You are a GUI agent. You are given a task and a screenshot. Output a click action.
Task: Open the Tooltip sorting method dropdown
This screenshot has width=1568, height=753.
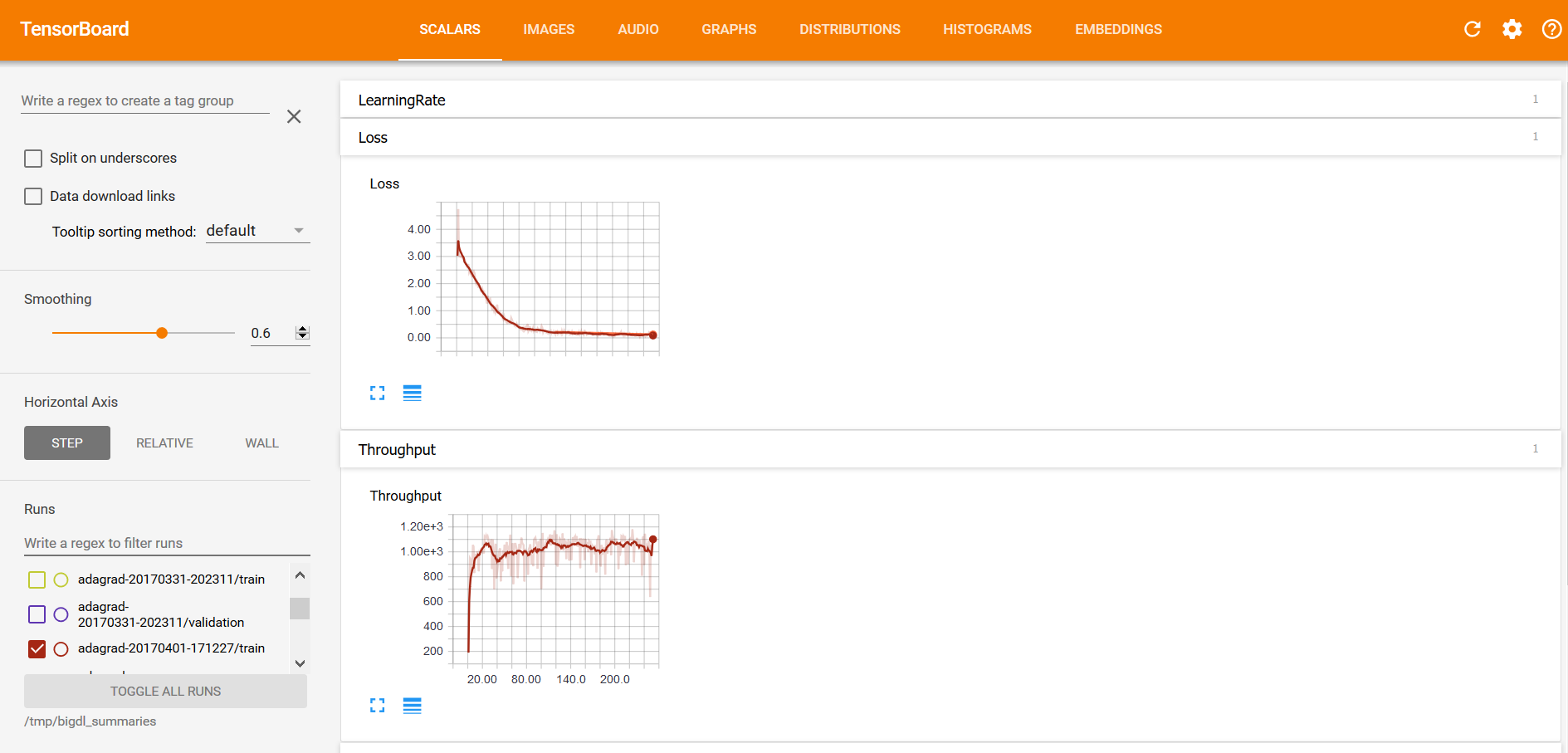[257, 231]
